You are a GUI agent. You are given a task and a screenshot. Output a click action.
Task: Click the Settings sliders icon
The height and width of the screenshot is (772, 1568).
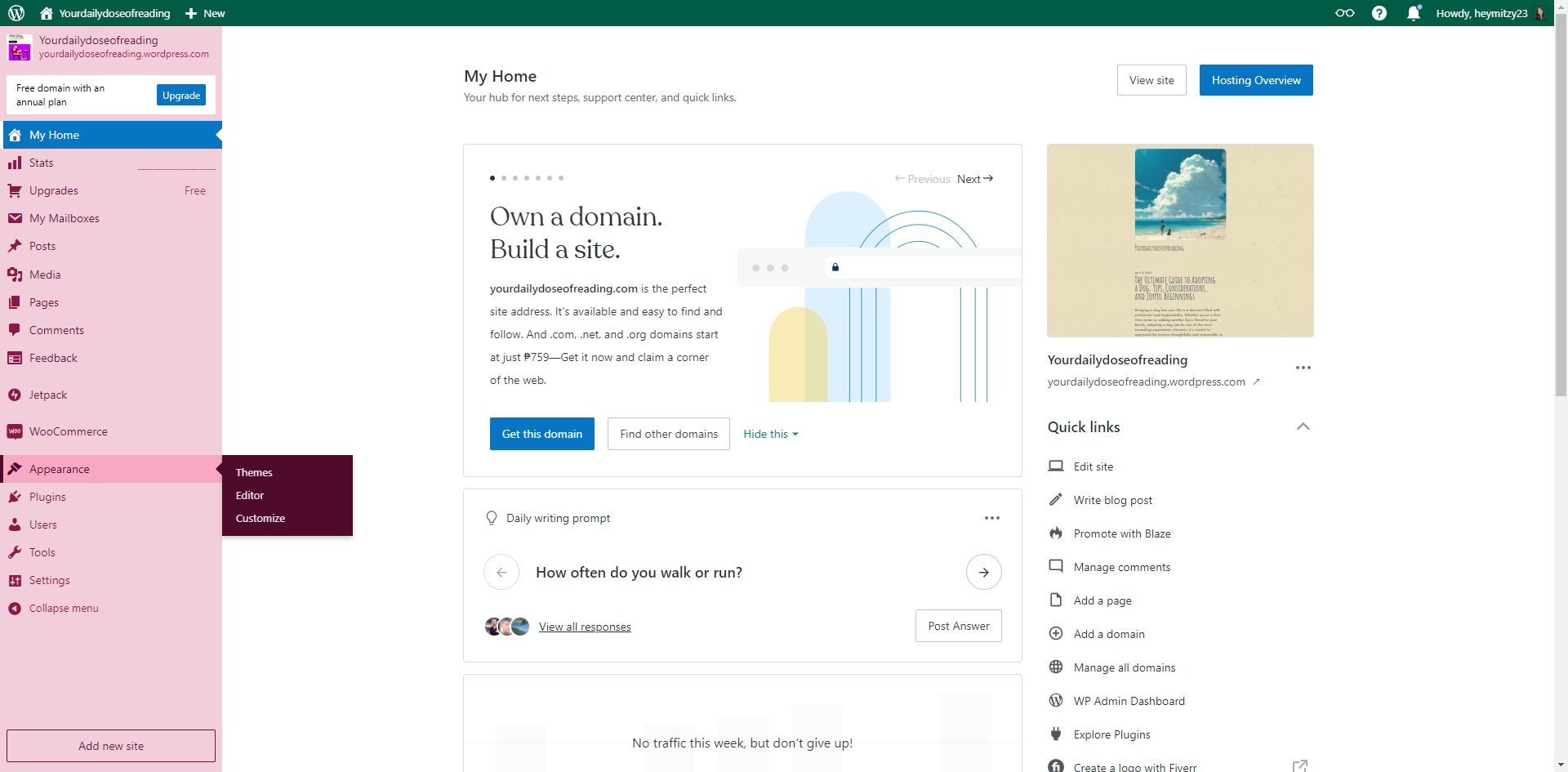[x=15, y=580]
